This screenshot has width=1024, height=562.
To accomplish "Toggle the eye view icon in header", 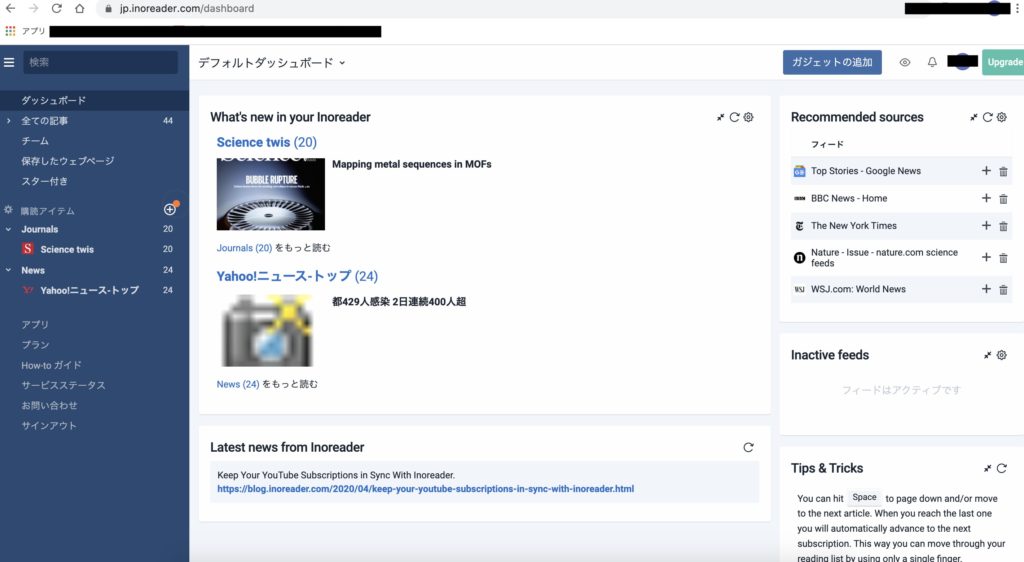I will [x=904, y=63].
